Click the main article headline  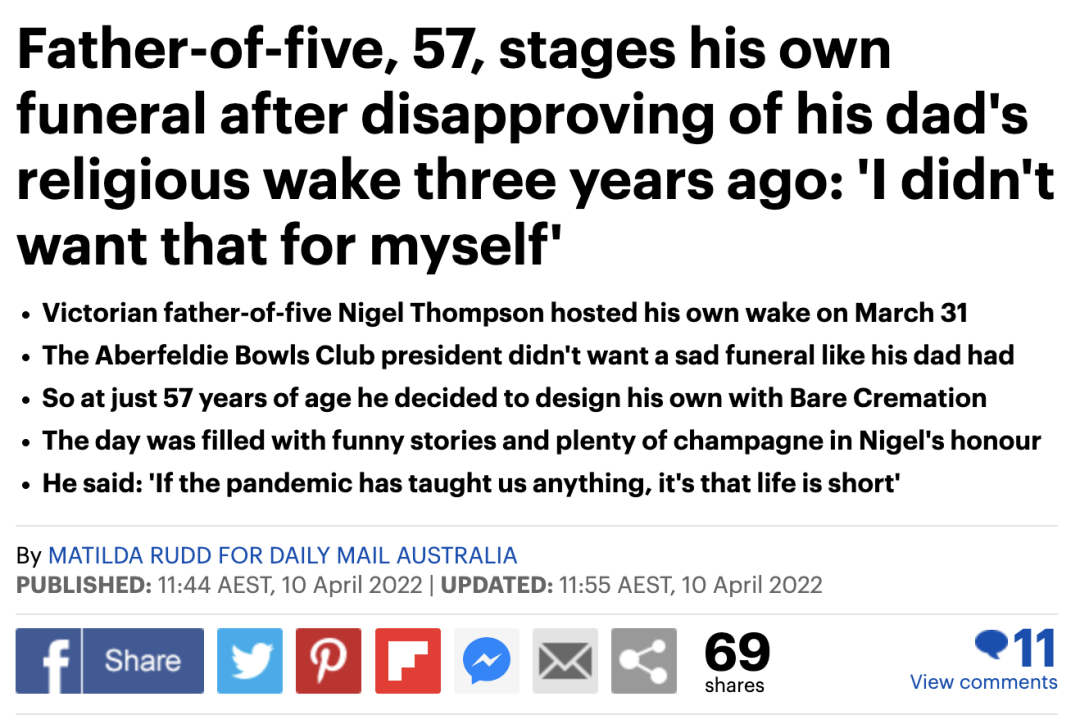tap(536, 147)
